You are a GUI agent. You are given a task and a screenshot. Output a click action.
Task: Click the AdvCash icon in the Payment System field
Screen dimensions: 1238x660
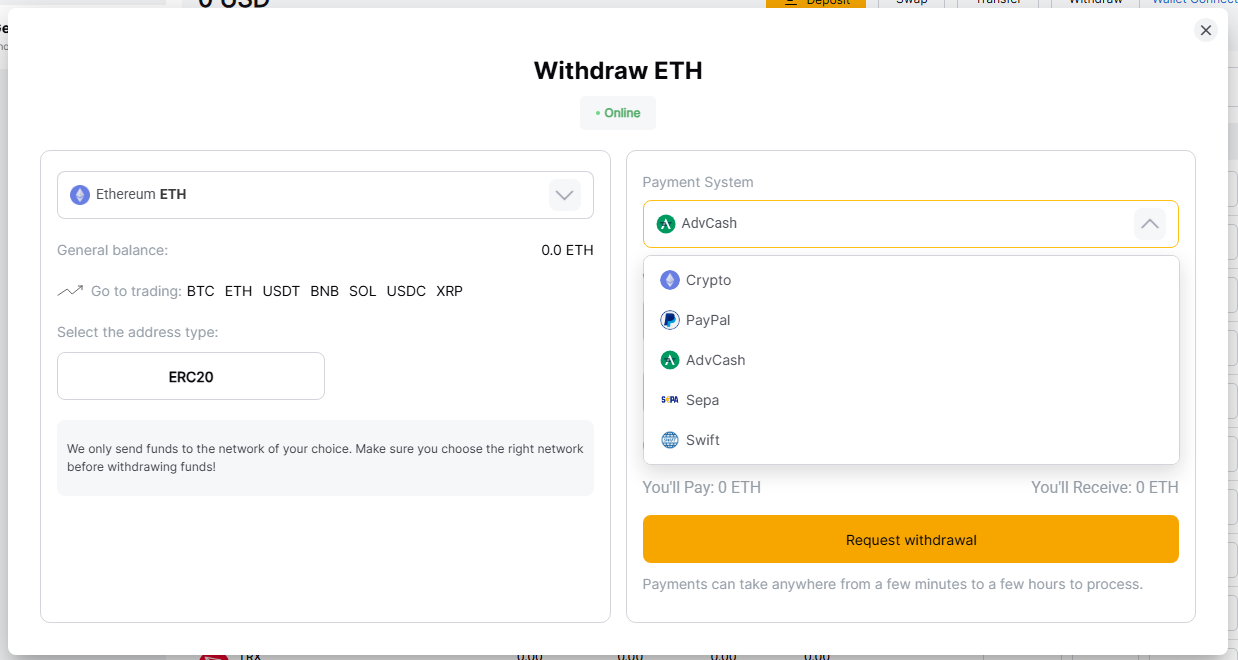(666, 224)
